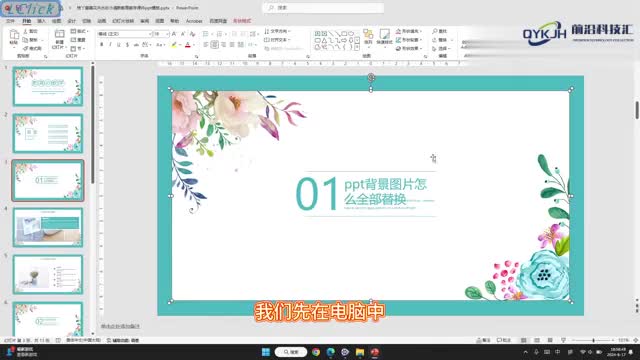Select slide 5 thumbnail in the panel
Image resolution: width=640 pixels, height=360 pixels.
click(48, 274)
